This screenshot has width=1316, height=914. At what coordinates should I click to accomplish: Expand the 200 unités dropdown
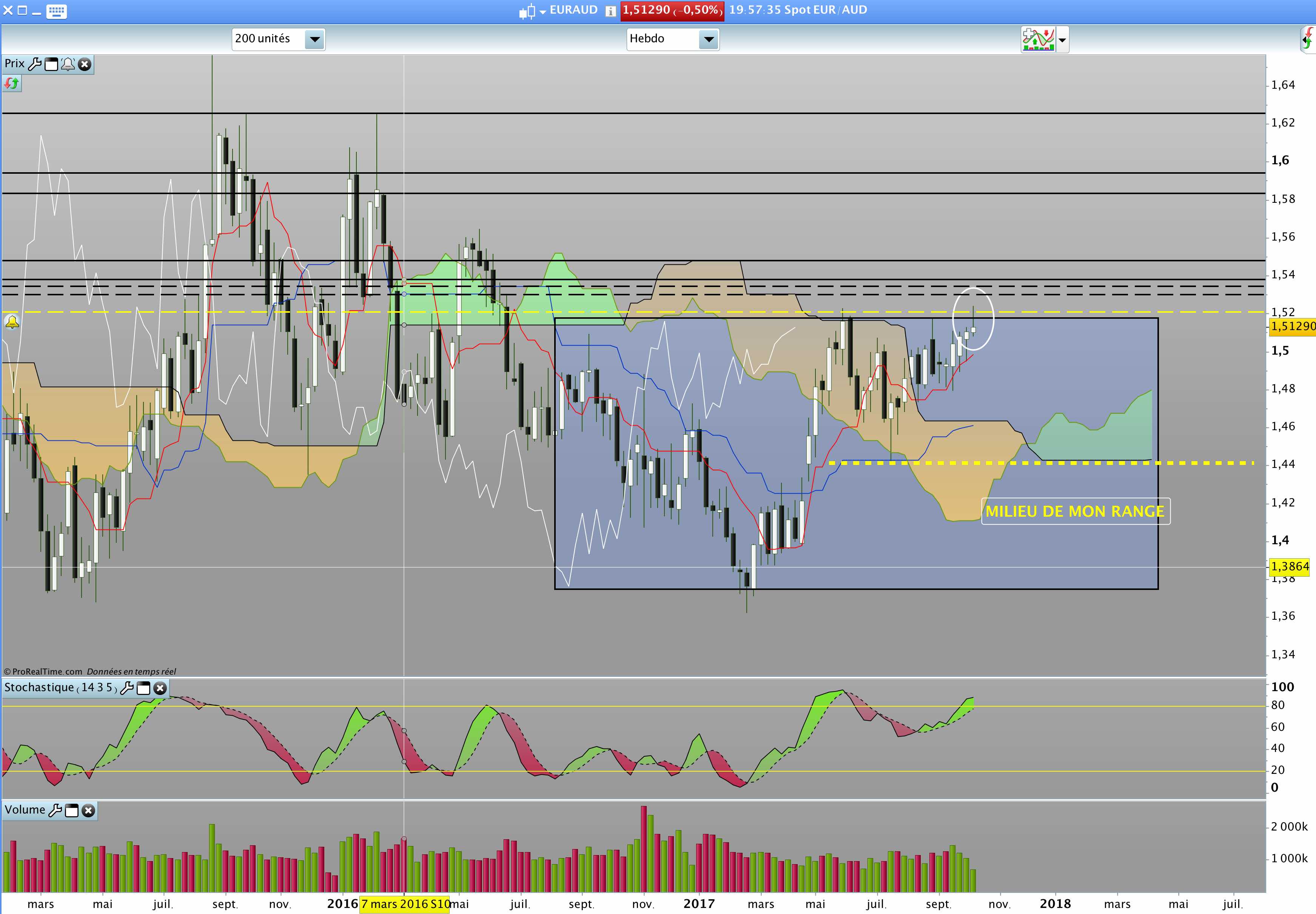(x=314, y=40)
